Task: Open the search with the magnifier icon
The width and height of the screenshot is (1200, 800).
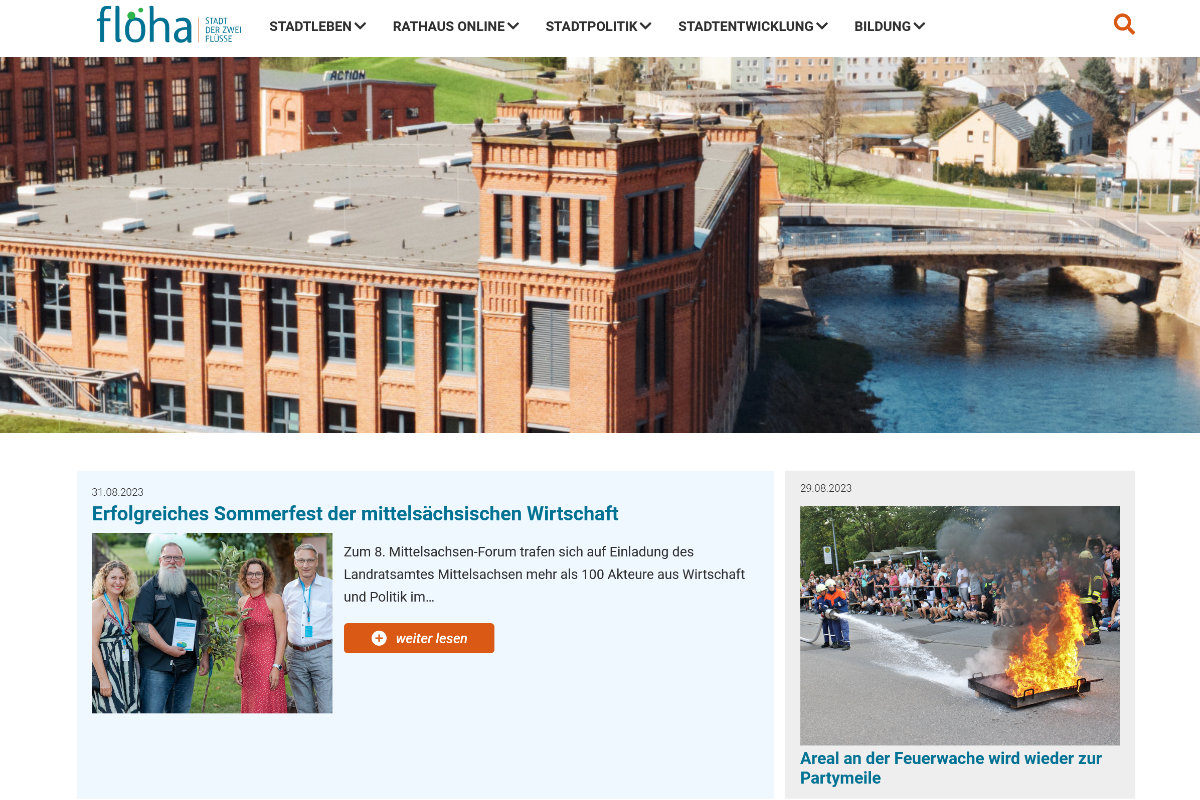Action: [1124, 24]
